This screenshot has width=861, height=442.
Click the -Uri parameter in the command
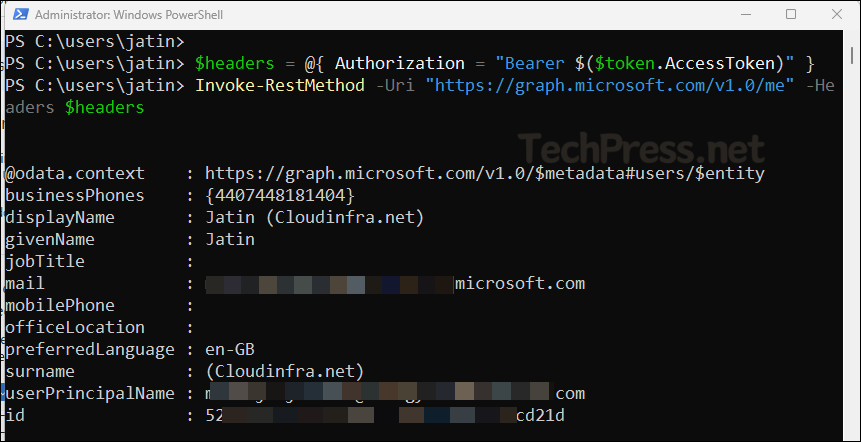tap(395, 86)
